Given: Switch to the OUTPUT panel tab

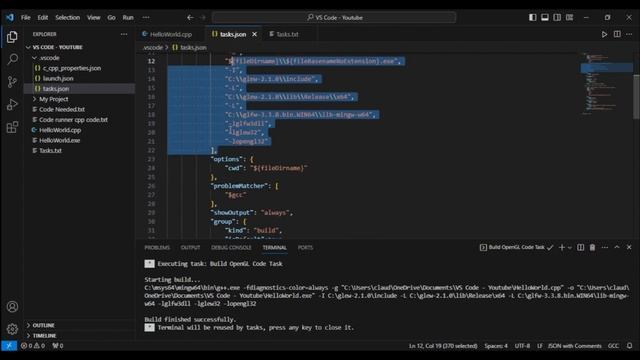Looking at the screenshot, I should (190, 247).
